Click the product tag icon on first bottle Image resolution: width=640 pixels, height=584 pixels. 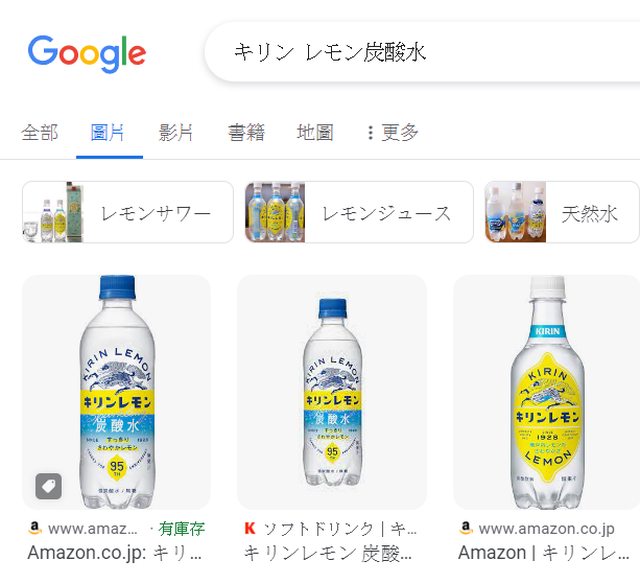pyautogui.click(x=49, y=486)
